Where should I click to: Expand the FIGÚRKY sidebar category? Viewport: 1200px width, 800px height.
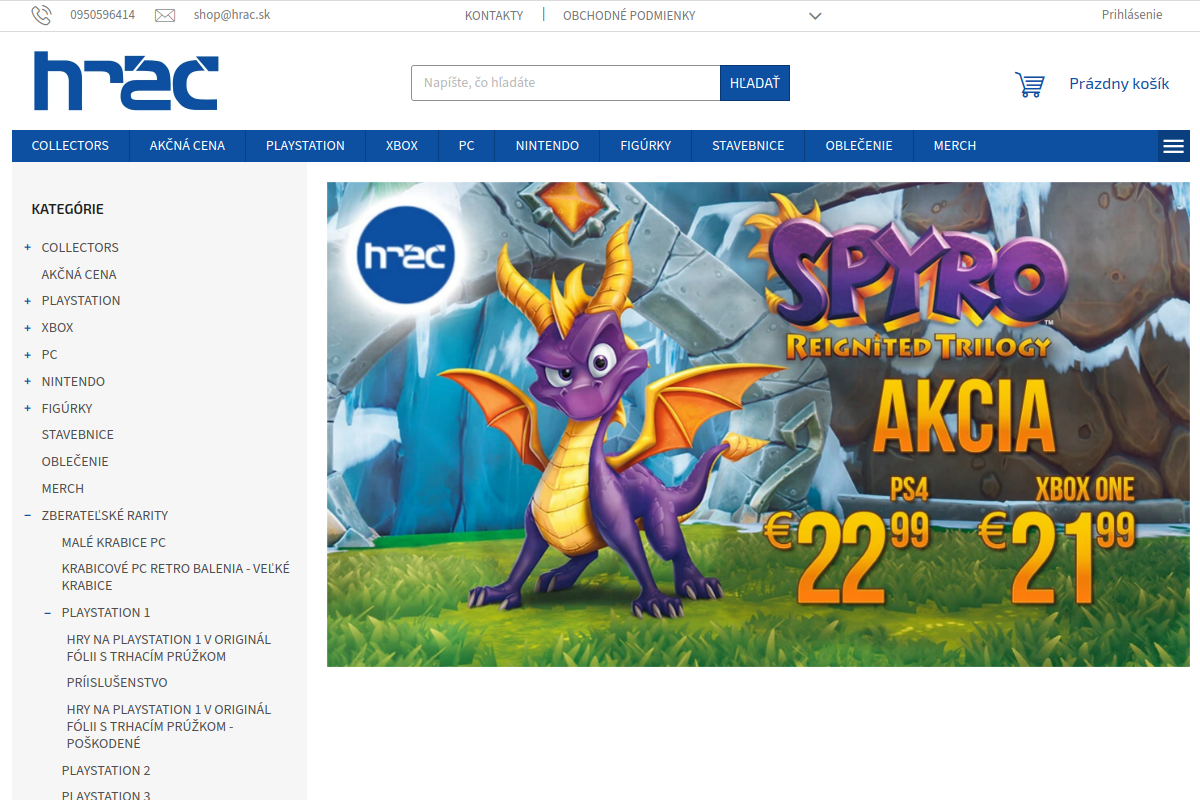click(28, 408)
